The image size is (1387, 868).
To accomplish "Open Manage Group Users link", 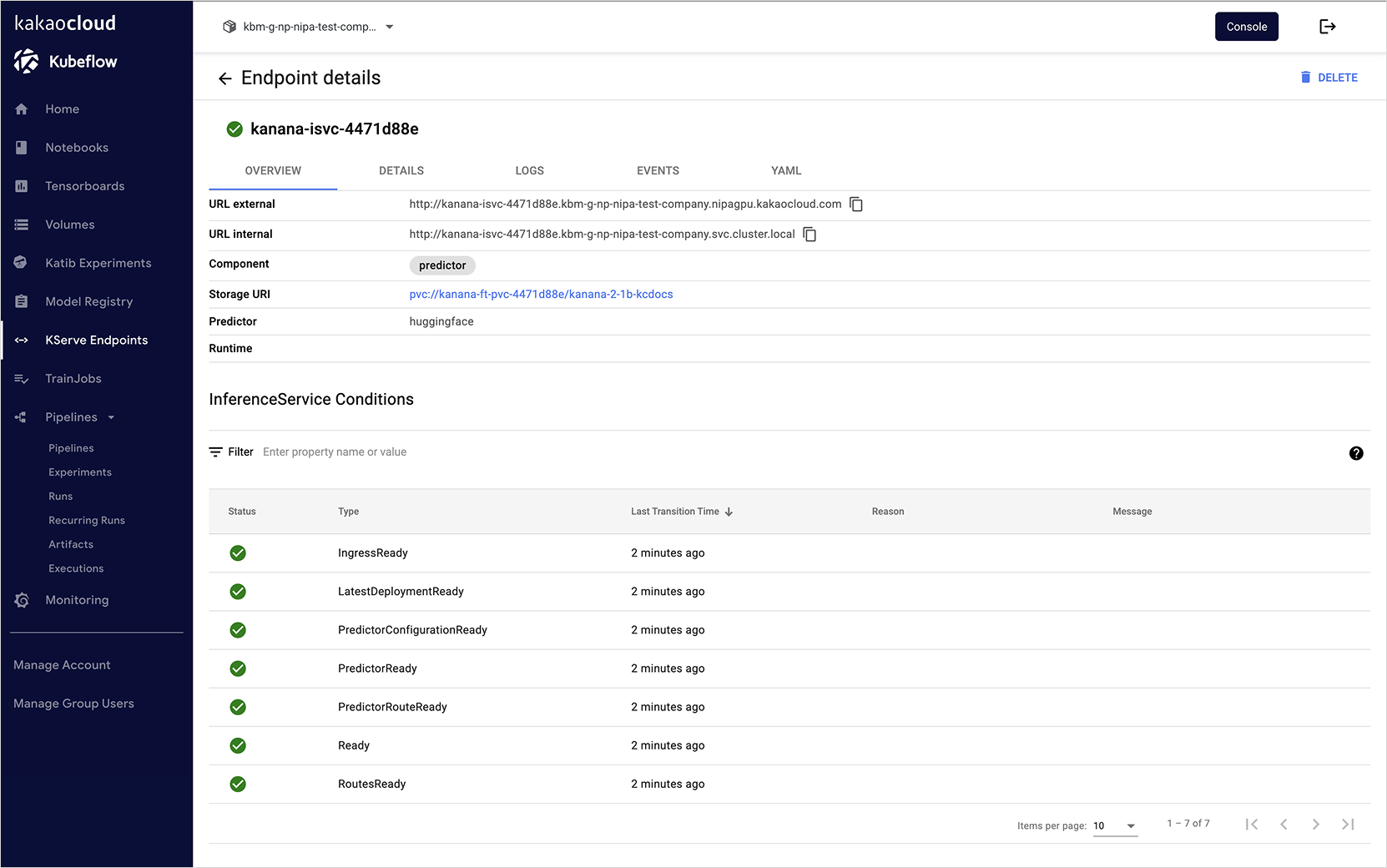I will click(73, 704).
